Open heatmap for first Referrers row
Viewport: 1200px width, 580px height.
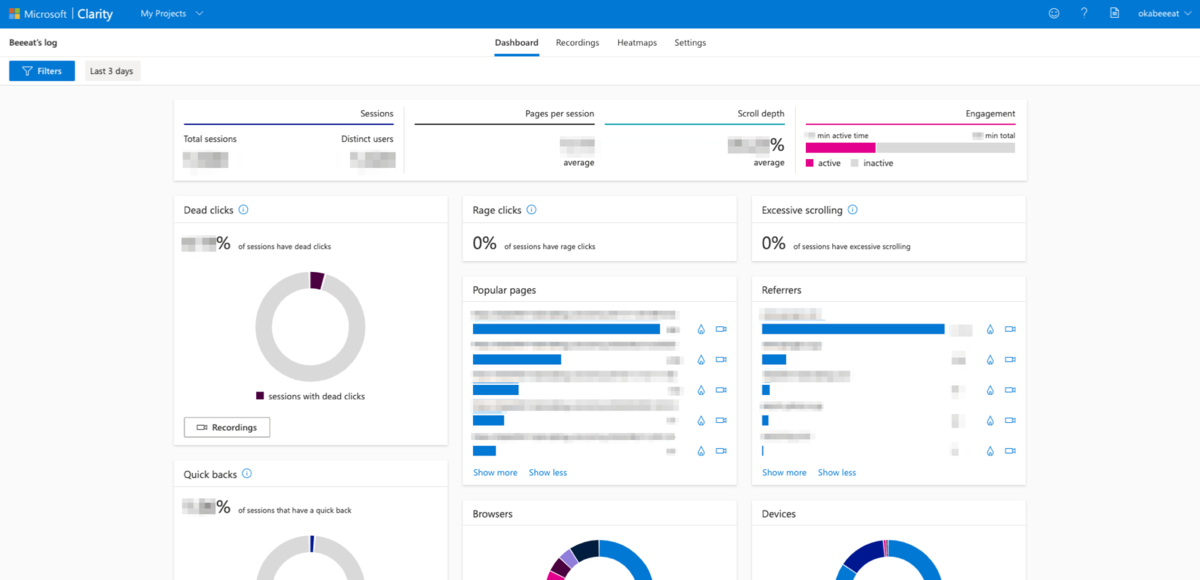(990, 329)
